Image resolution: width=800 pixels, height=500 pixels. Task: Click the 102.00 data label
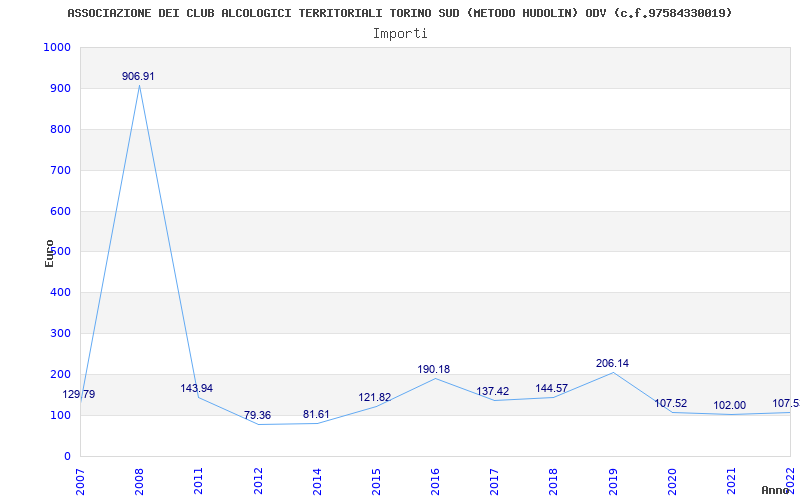[730, 406]
